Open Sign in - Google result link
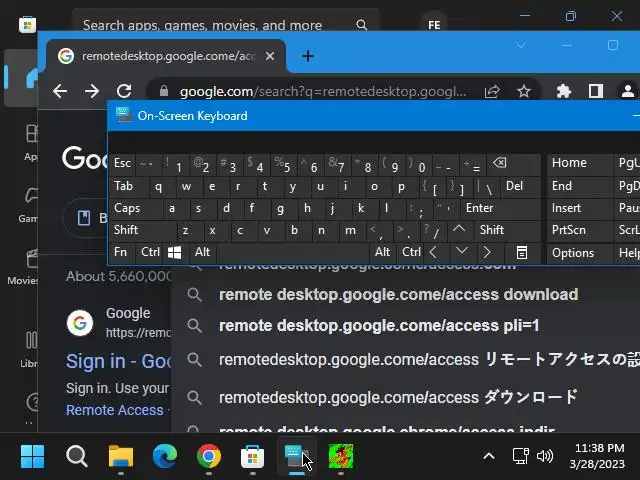 (118, 361)
